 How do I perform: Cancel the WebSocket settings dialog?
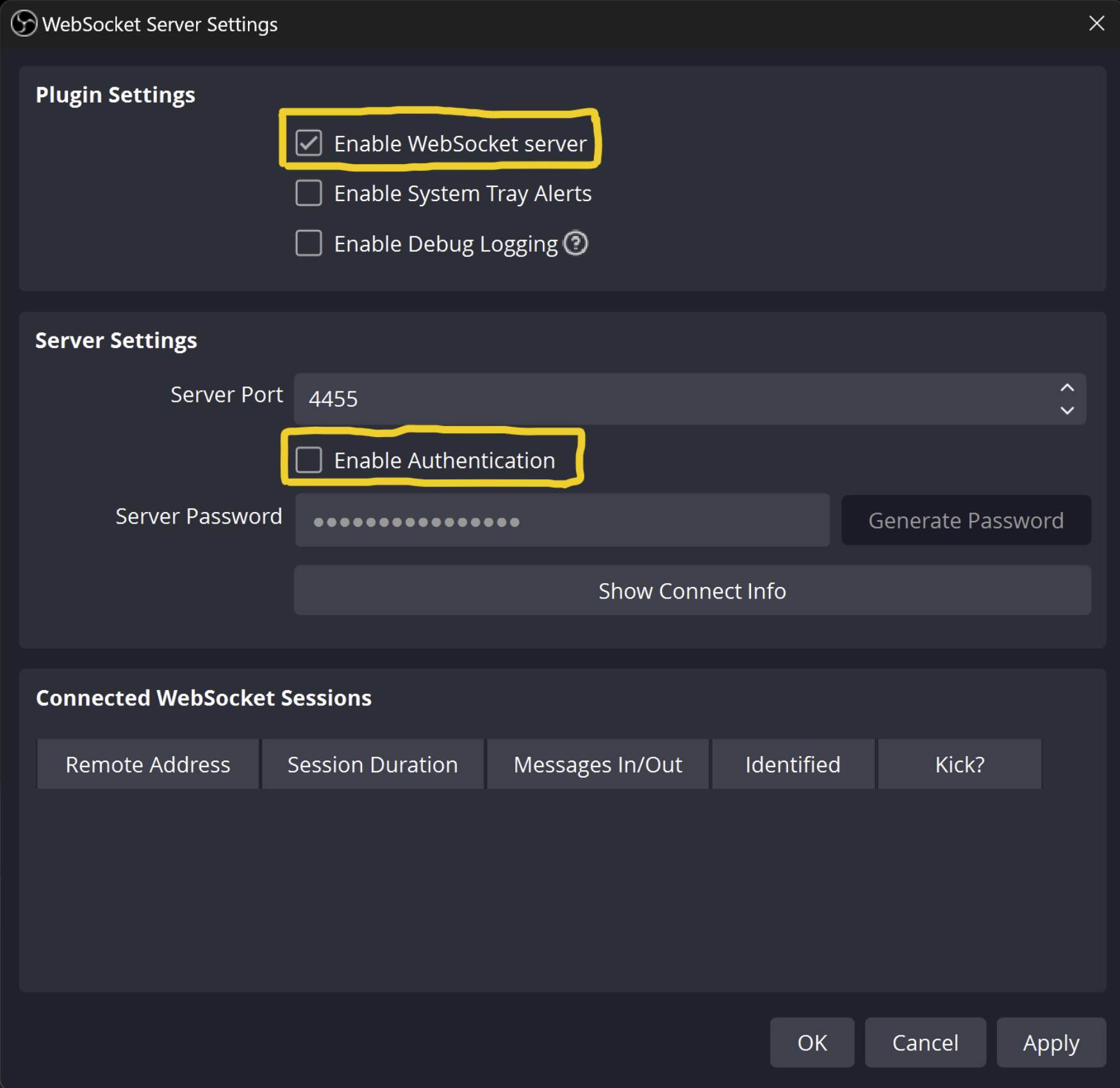pyautogui.click(x=925, y=1043)
